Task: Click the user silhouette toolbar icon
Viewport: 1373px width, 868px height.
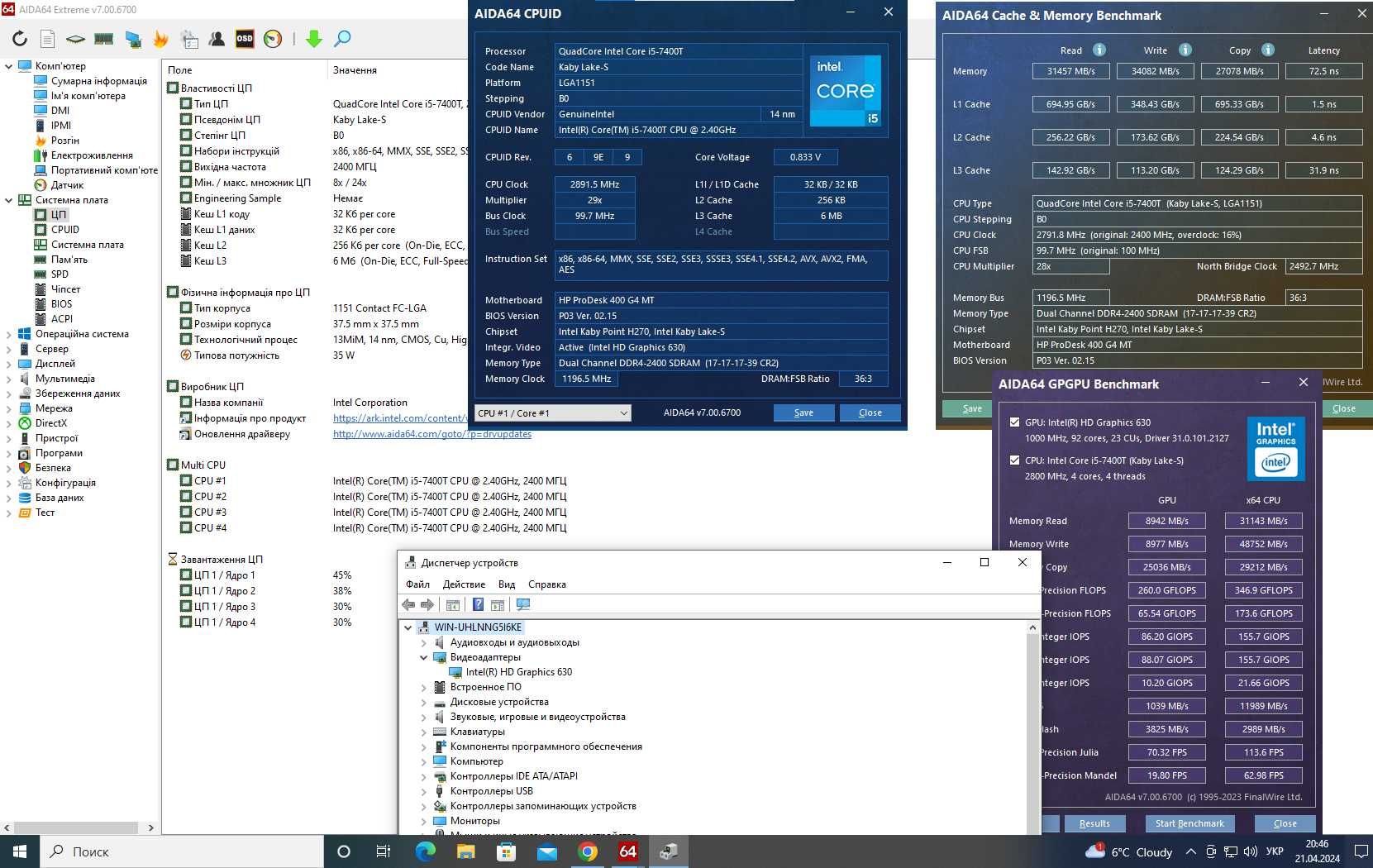Action: [217, 38]
